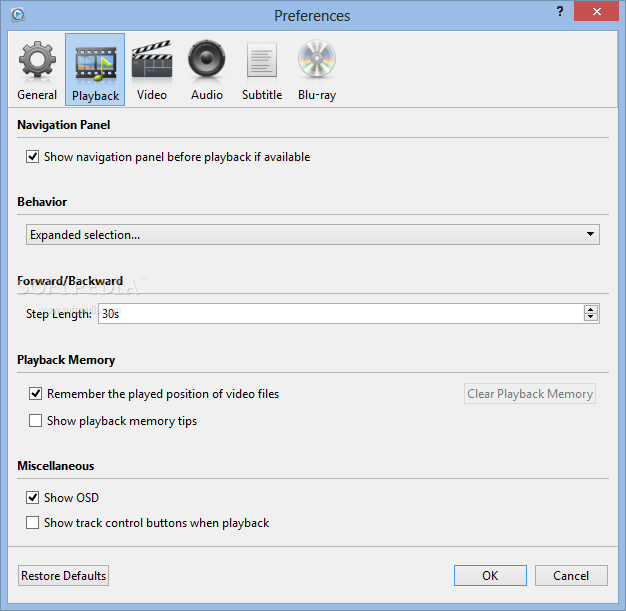Confirm preferences with OK button
This screenshot has height=611, width=626.
490,575
